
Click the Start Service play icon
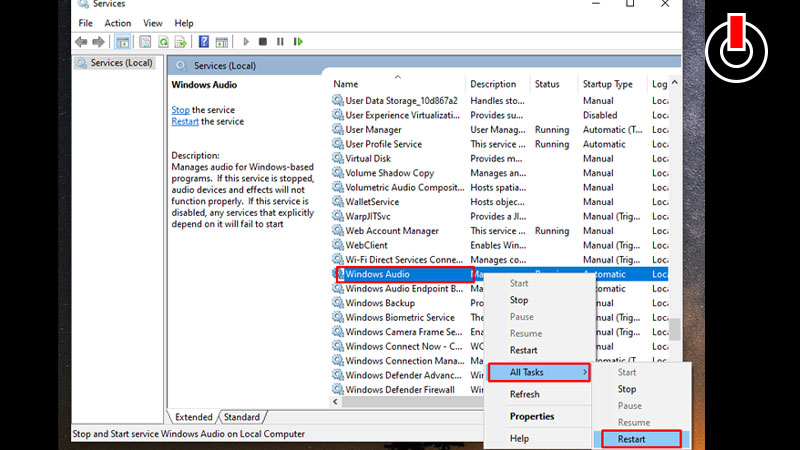pos(246,42)
